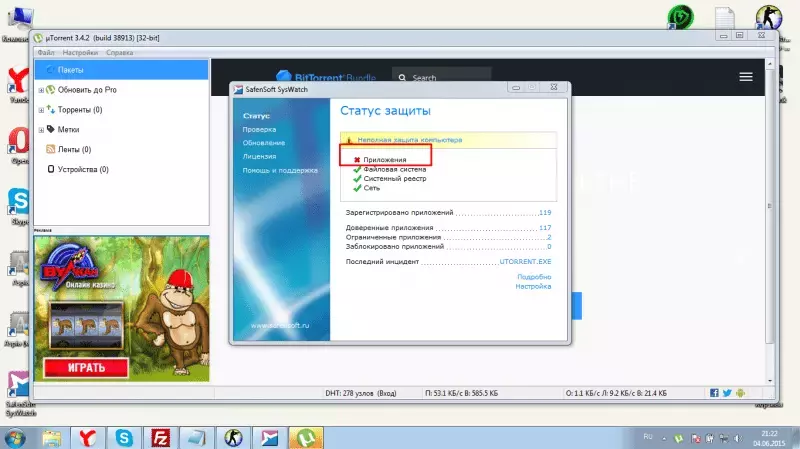Select Пакеты in the uTorrent sidebar
Screen dimensions: 800x449
click(121, 69)
